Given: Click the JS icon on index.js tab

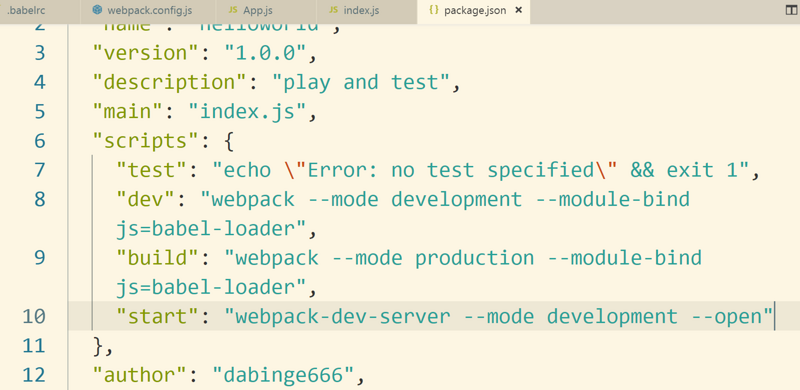Looking at the screenshot, I should [x=334, y=10].
